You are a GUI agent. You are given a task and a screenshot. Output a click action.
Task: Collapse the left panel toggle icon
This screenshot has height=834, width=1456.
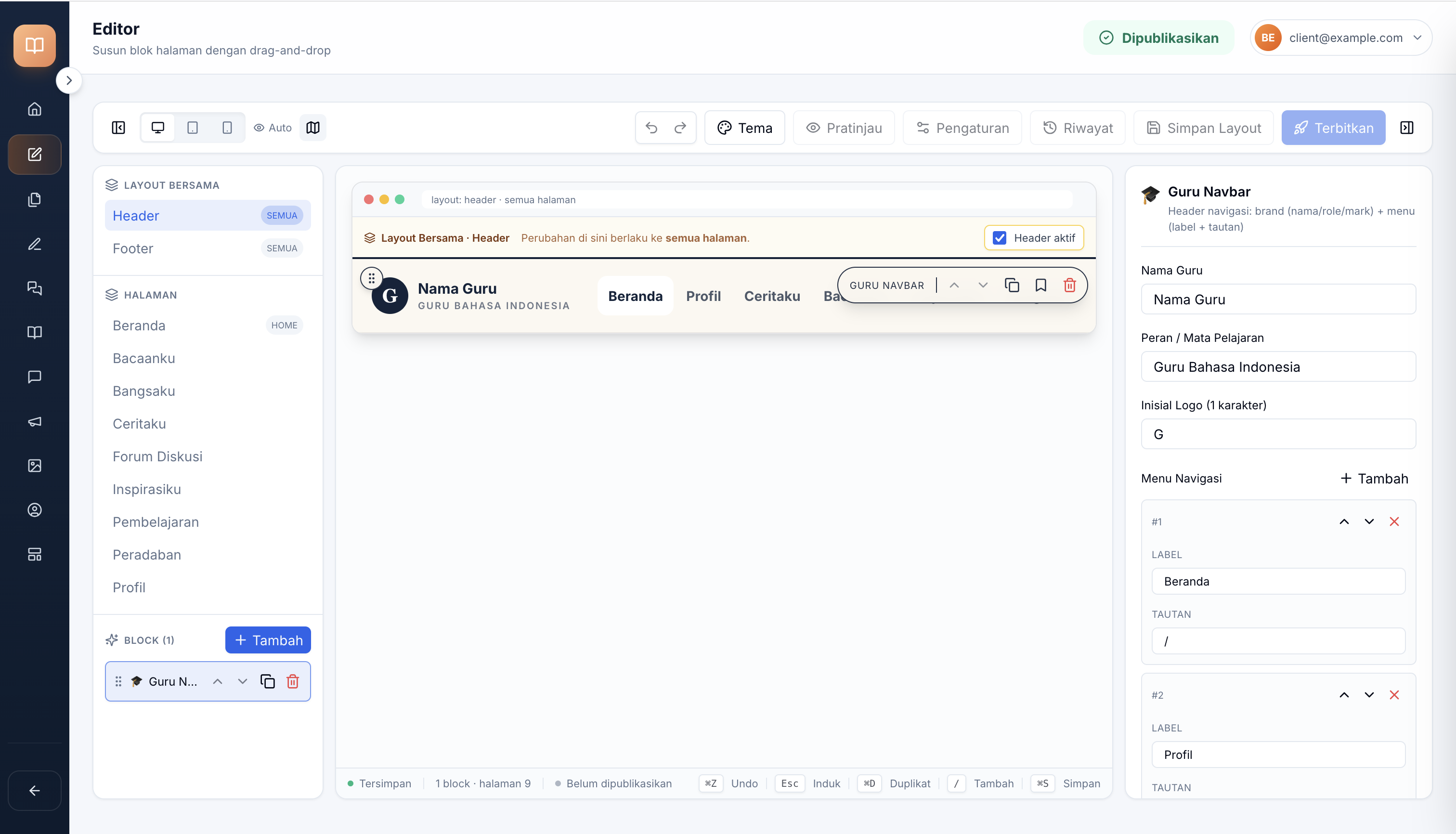coord(118,128)
